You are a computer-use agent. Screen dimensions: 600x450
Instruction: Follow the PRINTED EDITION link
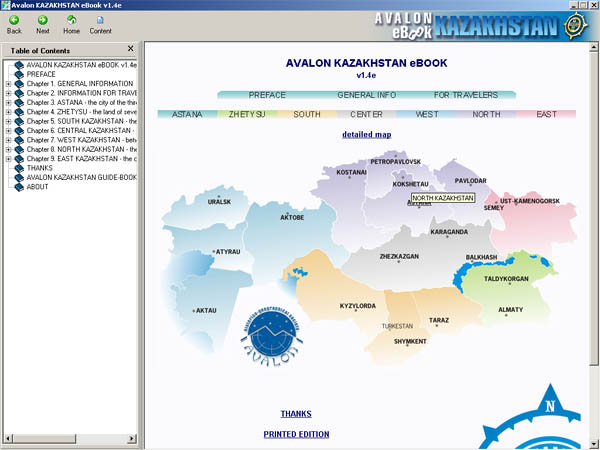[297, 434]
